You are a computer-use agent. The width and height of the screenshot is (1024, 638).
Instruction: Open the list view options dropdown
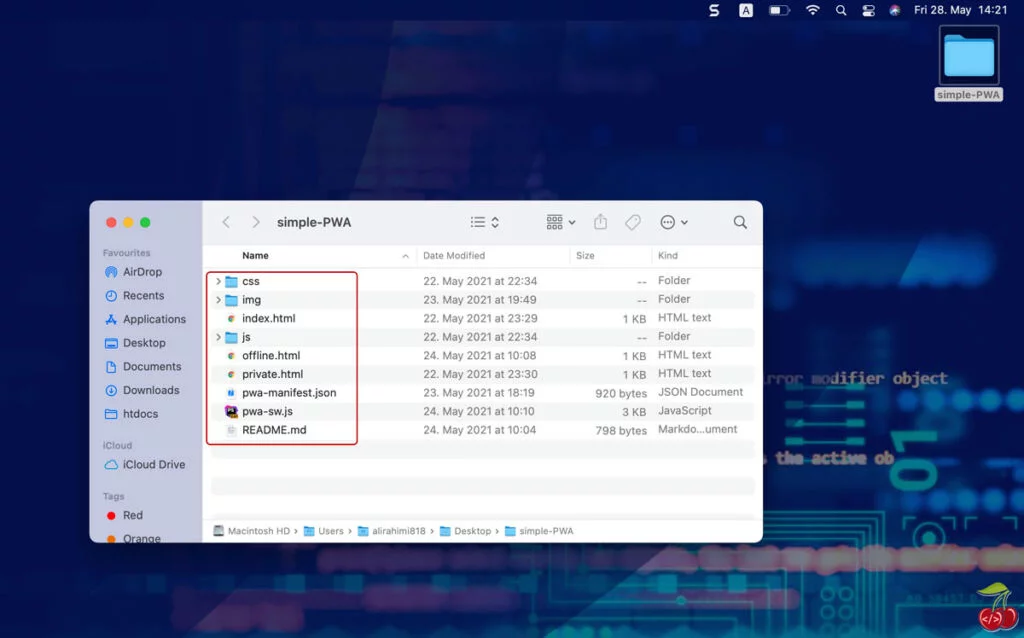484,222
